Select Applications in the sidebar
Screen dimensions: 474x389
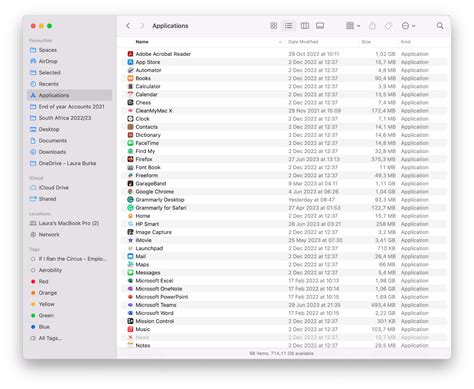[69, 95]
